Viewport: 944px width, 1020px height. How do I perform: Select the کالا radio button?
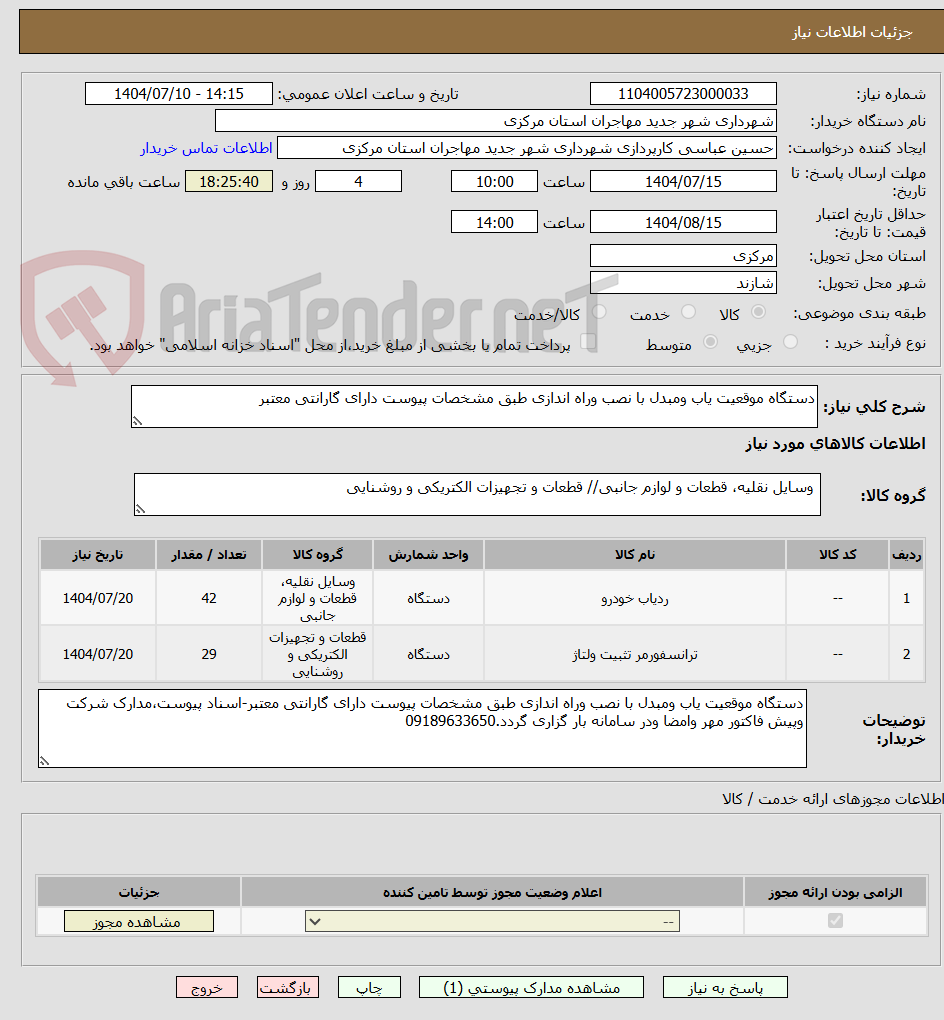point(759,310)
